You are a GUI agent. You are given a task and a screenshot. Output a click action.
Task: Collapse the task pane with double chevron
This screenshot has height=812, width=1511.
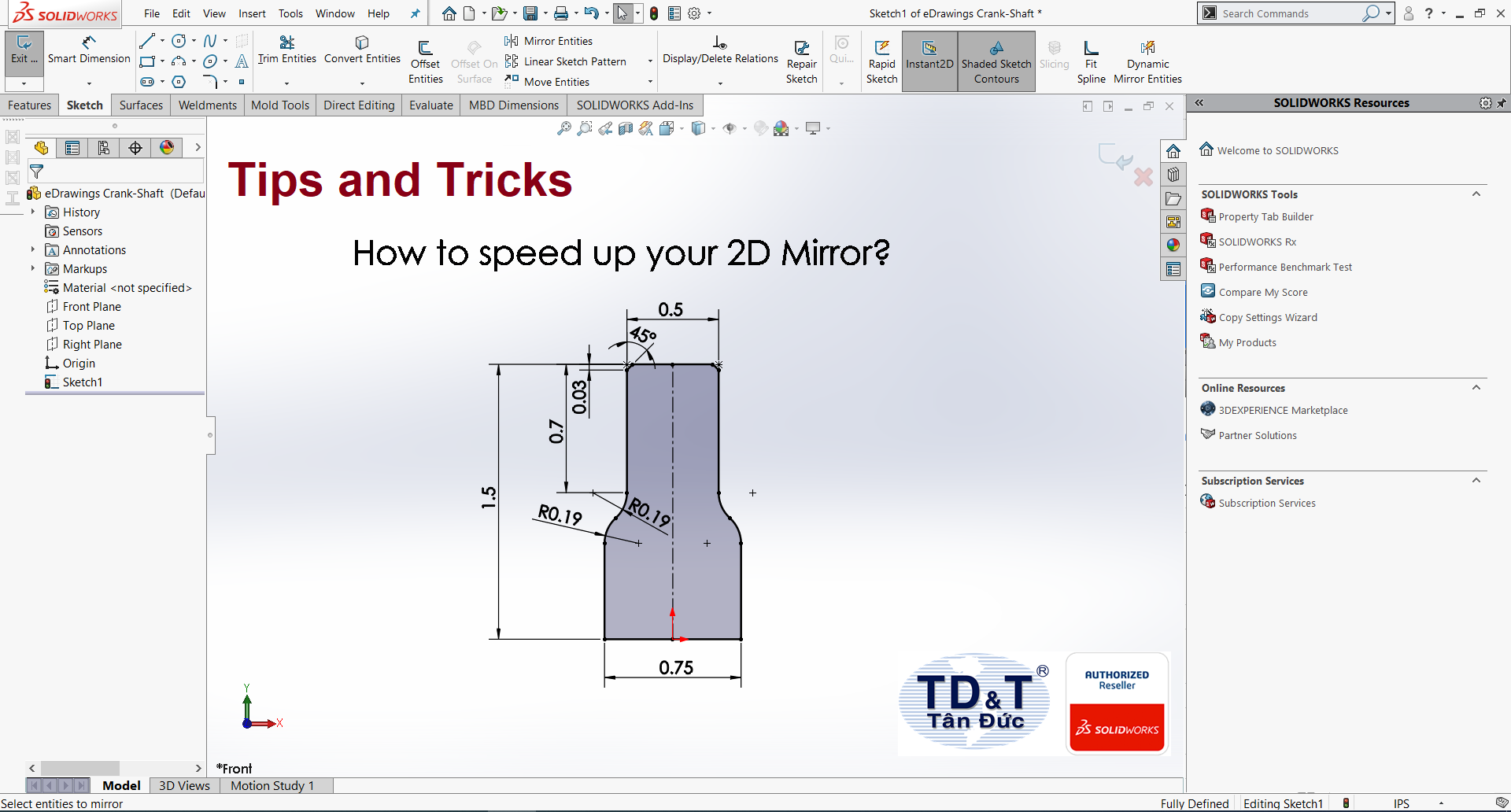tap(1199, 103)
